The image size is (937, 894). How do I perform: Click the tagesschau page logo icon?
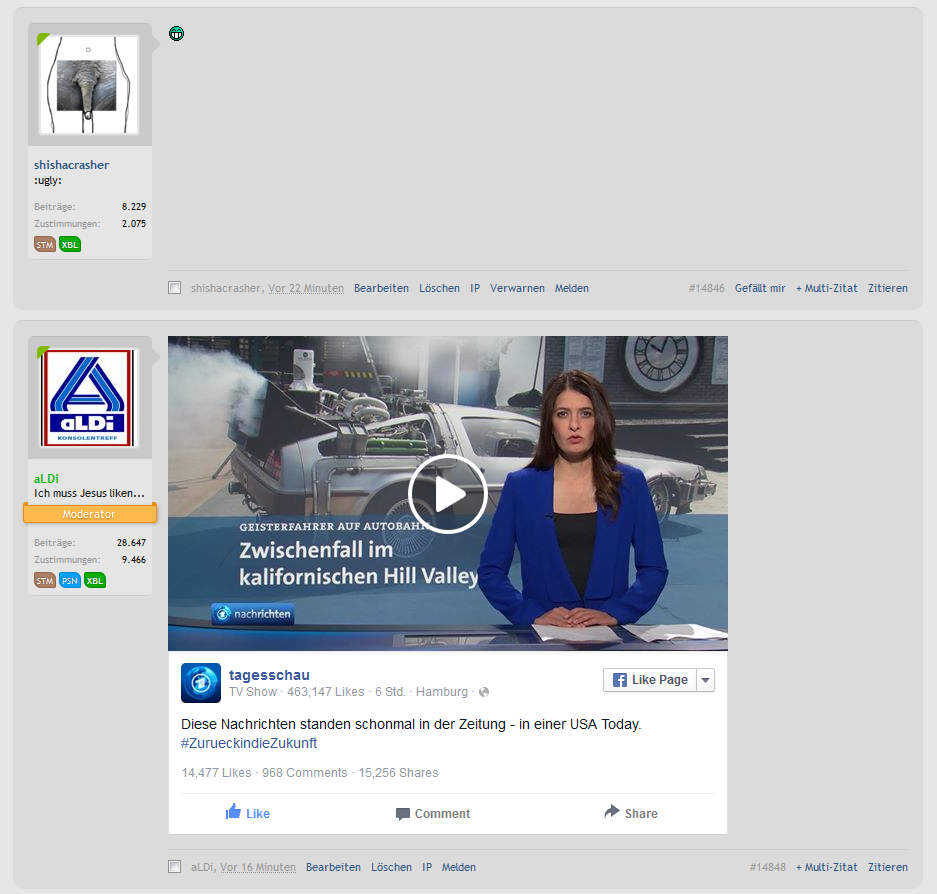coord(201,683)
